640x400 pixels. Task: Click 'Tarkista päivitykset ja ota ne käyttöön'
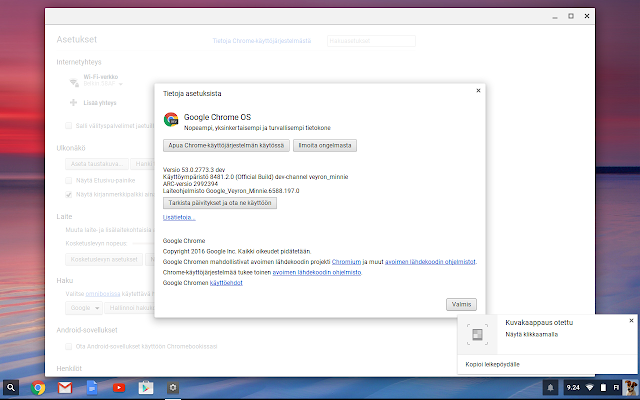click(x=219, y=202)
